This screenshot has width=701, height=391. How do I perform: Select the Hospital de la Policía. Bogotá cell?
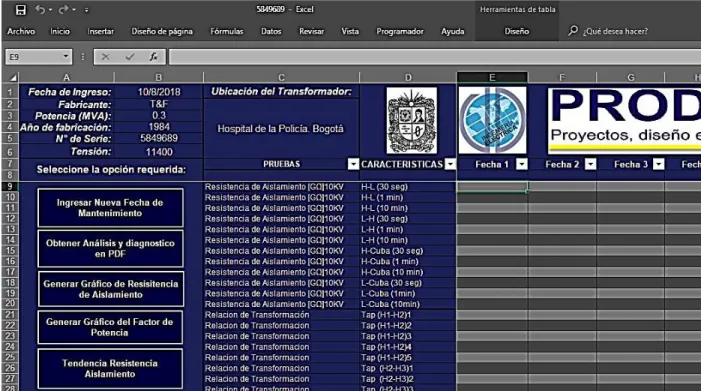(281, 129)
